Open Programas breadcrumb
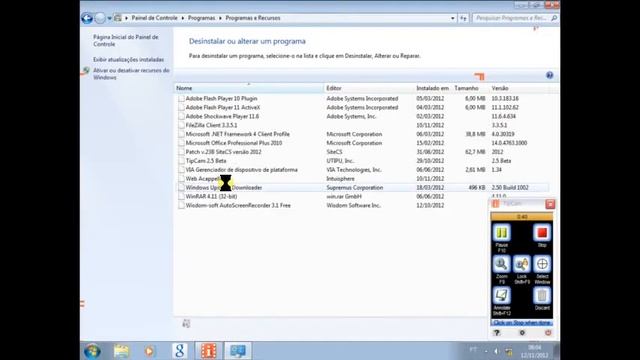Viewport: 640px width, 360px height. pyautogui.click(x=201, y=18)
